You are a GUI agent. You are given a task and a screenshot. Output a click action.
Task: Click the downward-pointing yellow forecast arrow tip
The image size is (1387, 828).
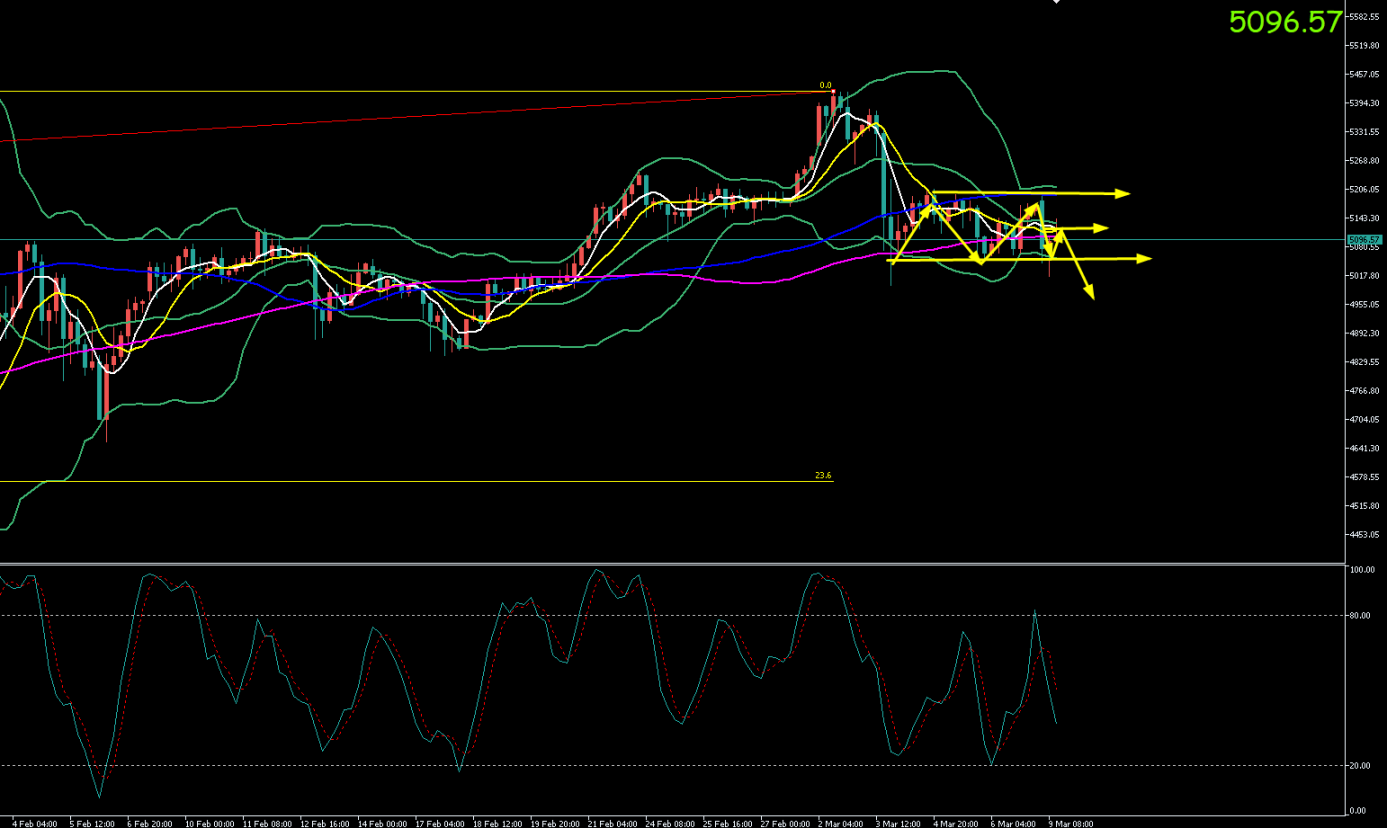pyautogui.click(x=1090, y=293)
